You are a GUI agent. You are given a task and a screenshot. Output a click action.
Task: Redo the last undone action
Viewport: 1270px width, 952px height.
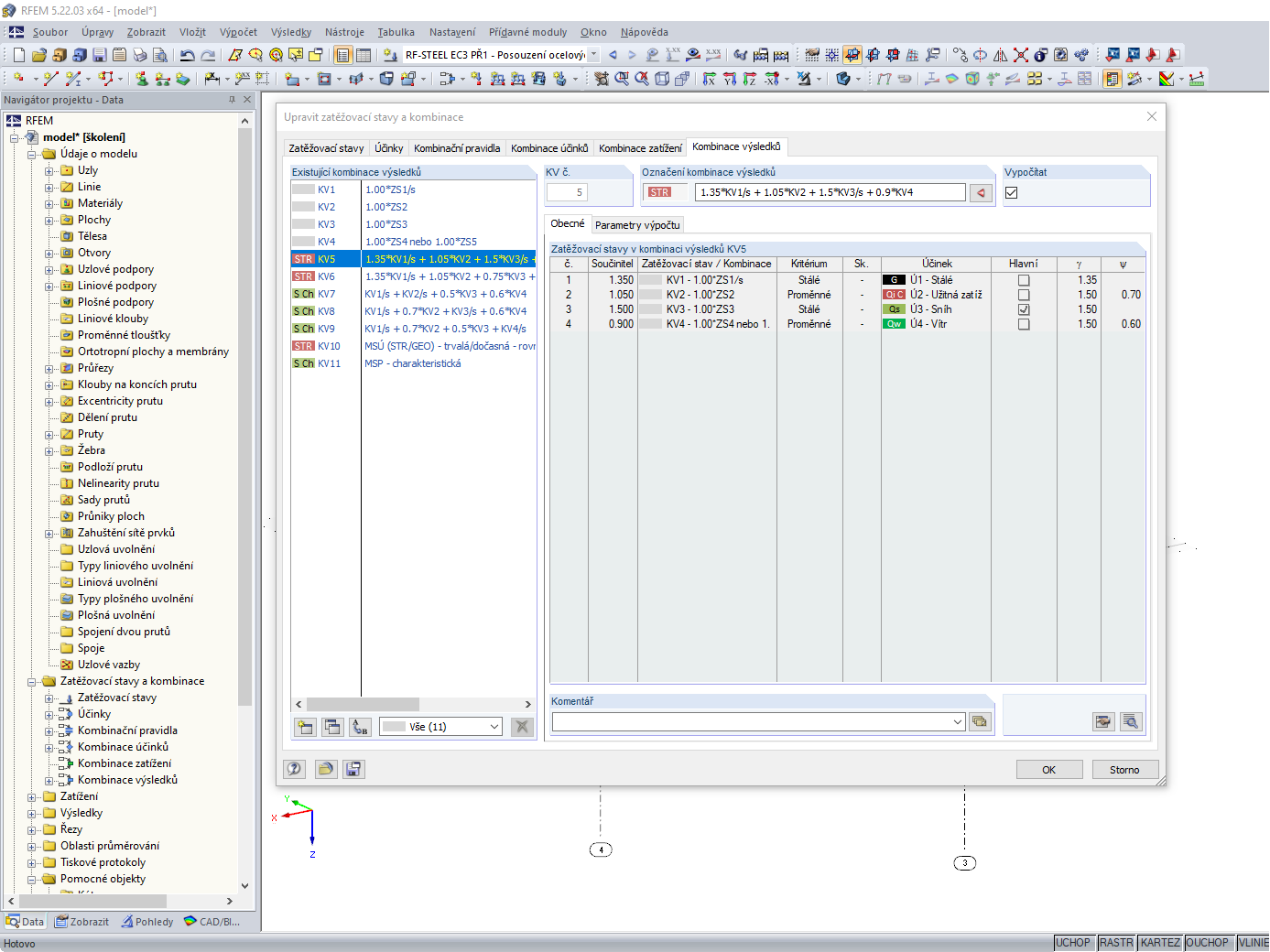point(208,55)
